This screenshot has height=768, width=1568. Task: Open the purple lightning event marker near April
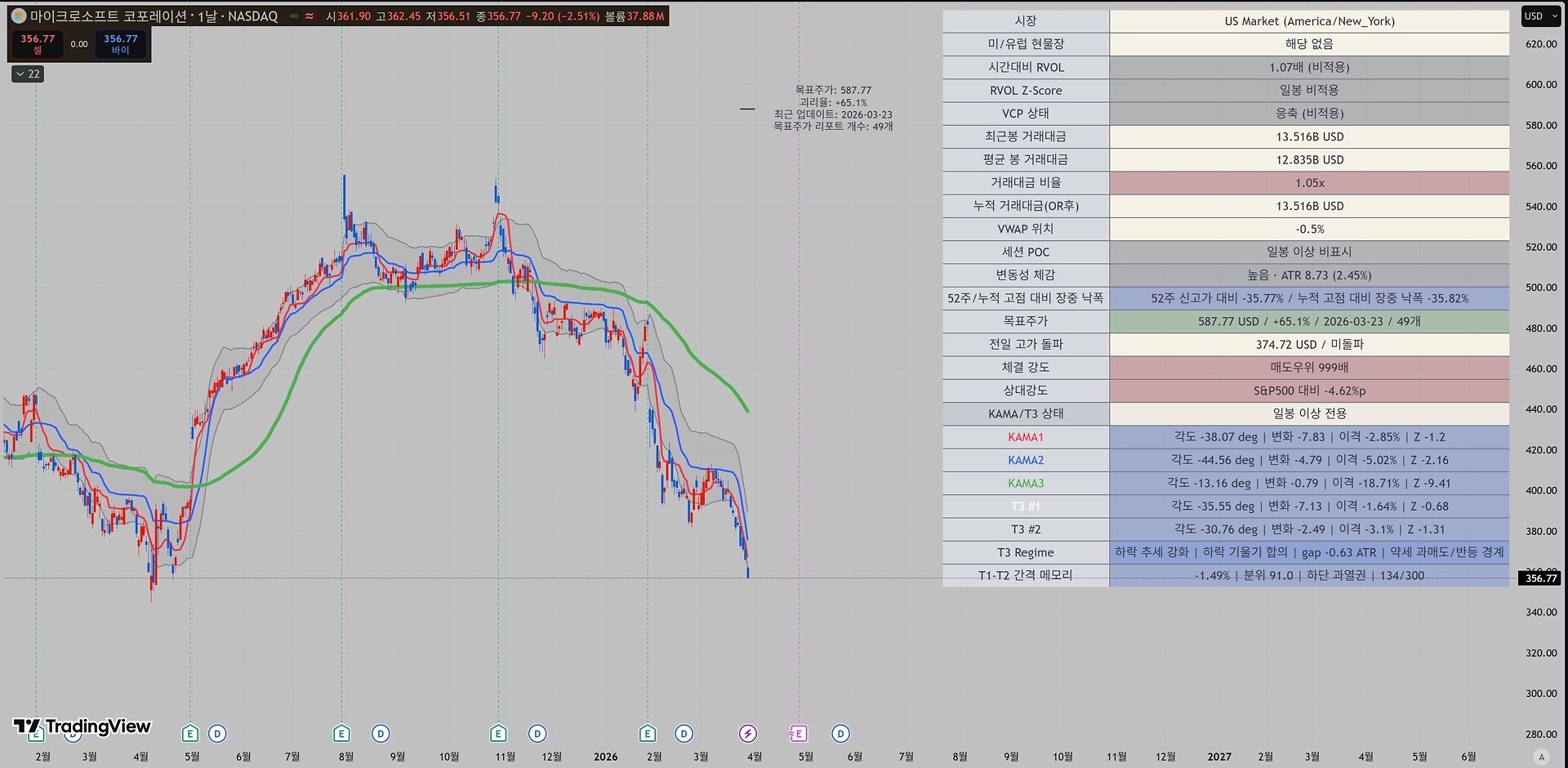pos(748,734)
